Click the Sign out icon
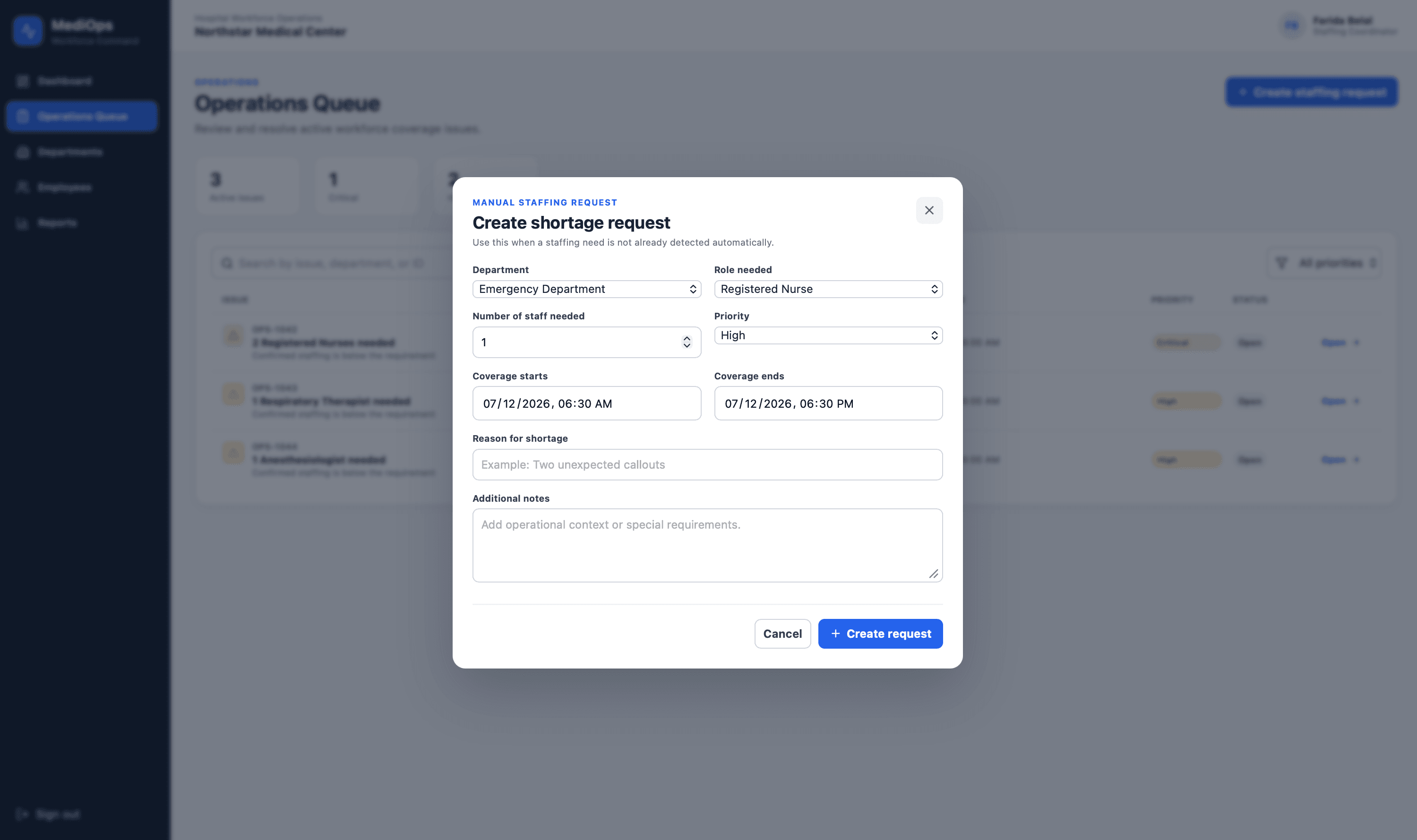Image resolution: width=1417 pixels, height=840 pixels. tap(22, 814)
